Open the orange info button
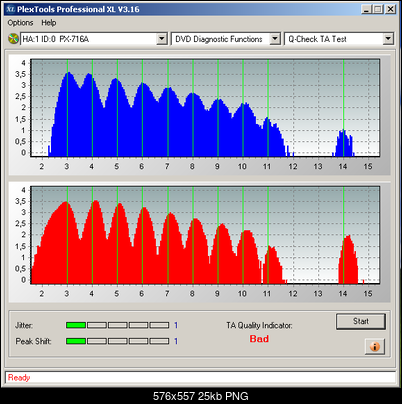This screenshot has height=404, width=402. tap(375, 347)
